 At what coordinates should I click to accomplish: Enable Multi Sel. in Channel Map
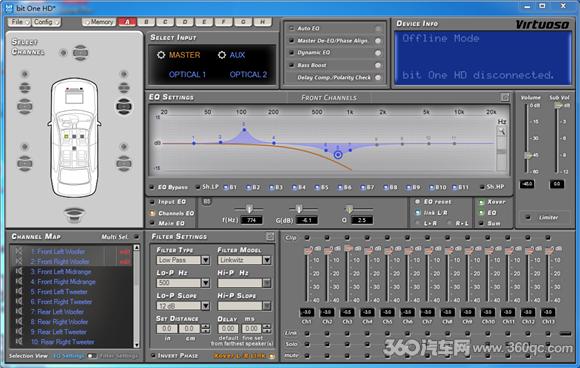(136, 237)
